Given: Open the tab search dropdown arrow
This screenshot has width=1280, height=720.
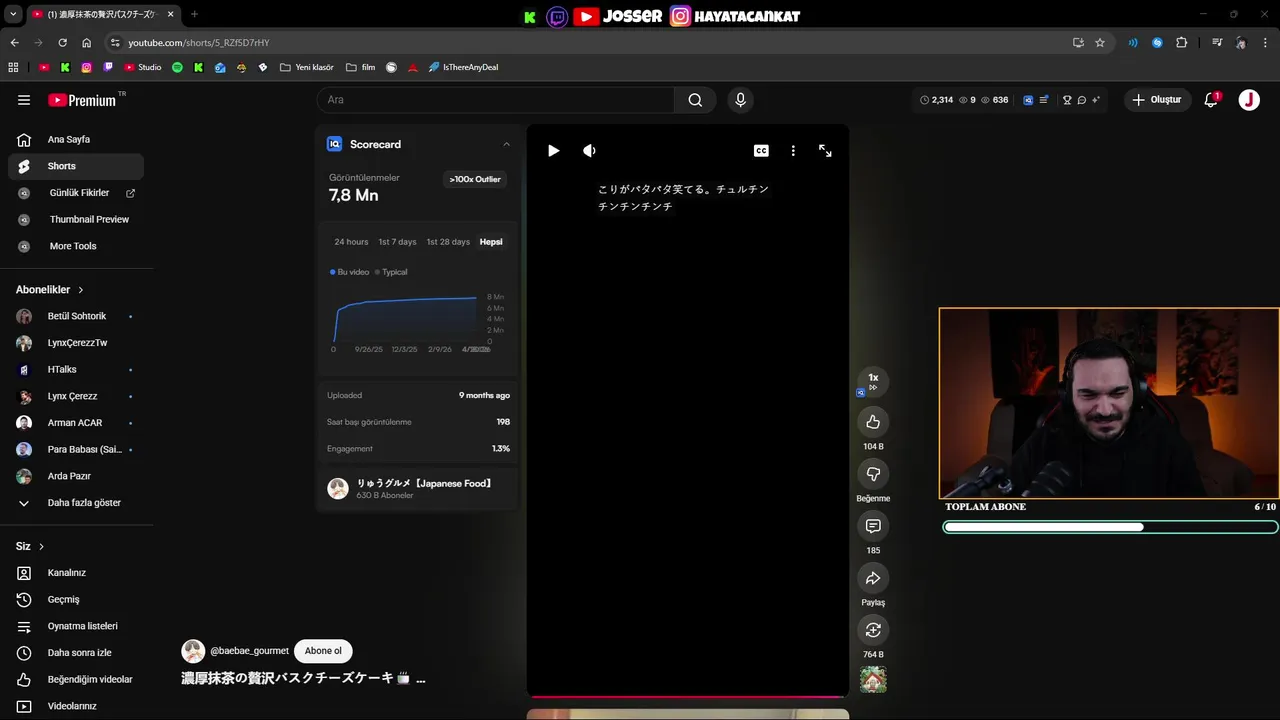Looking at the screenshot, I should [13, 14].
